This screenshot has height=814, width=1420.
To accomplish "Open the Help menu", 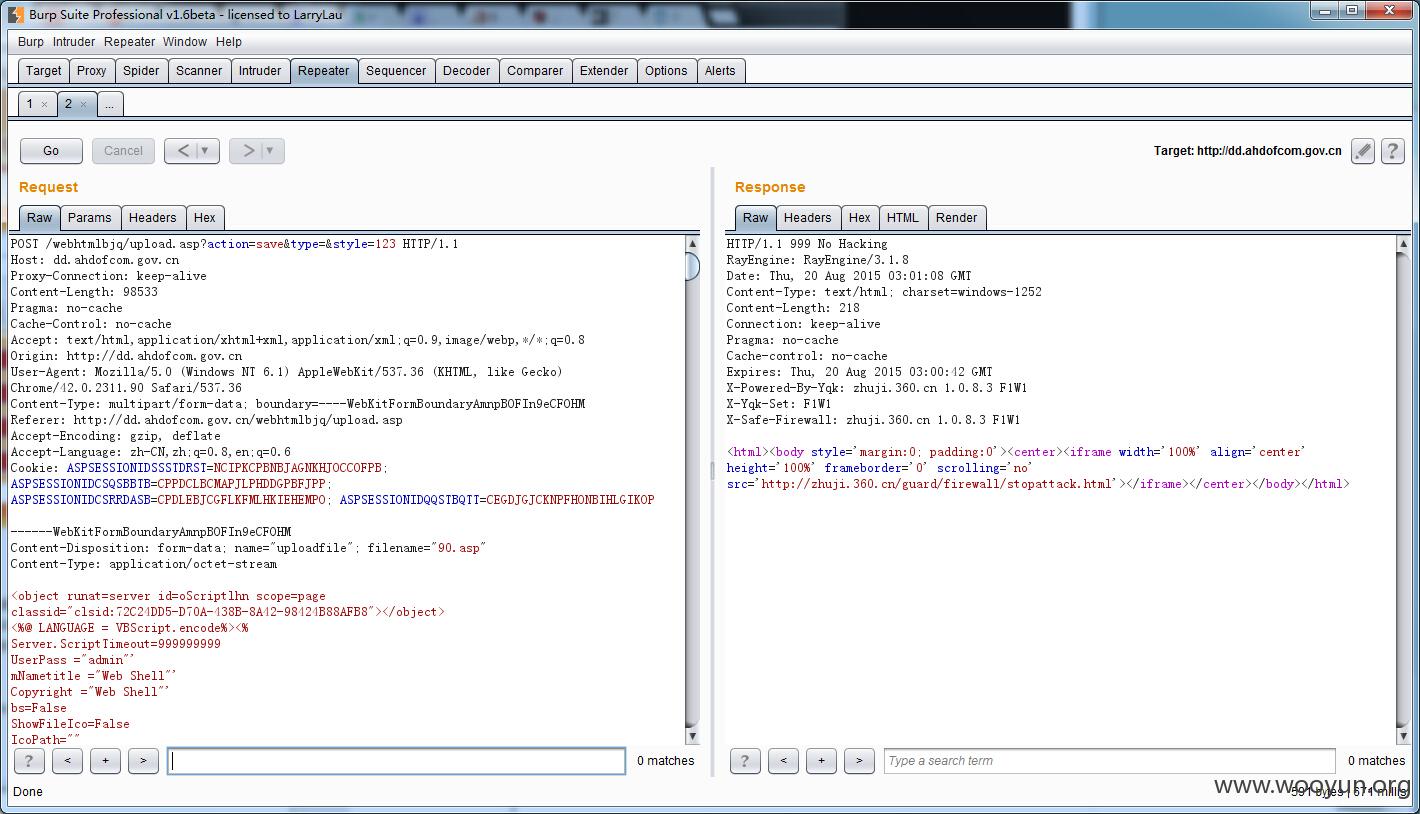I will (x=229, y=42).
